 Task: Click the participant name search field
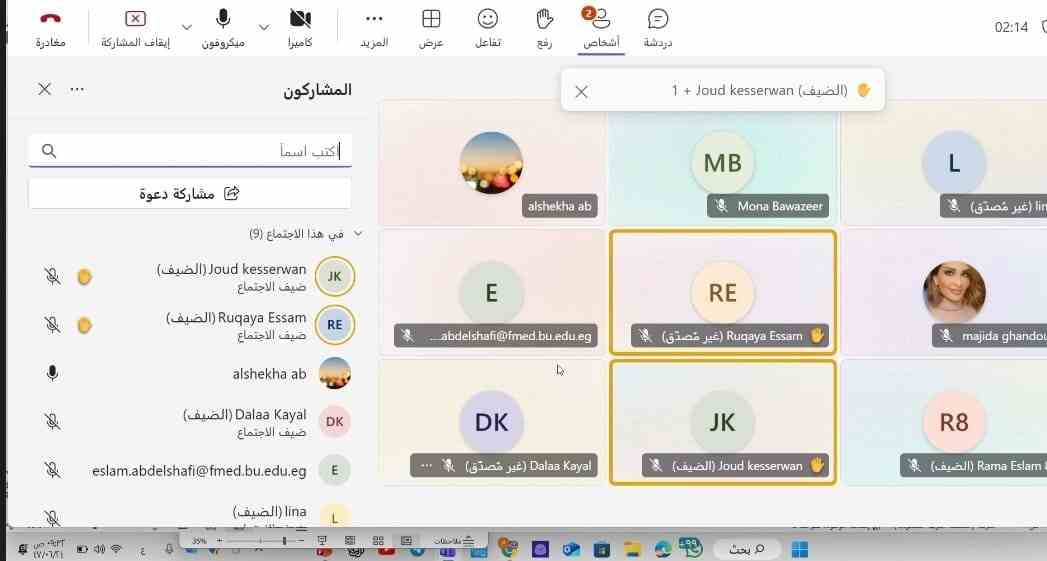coord(190,151)
